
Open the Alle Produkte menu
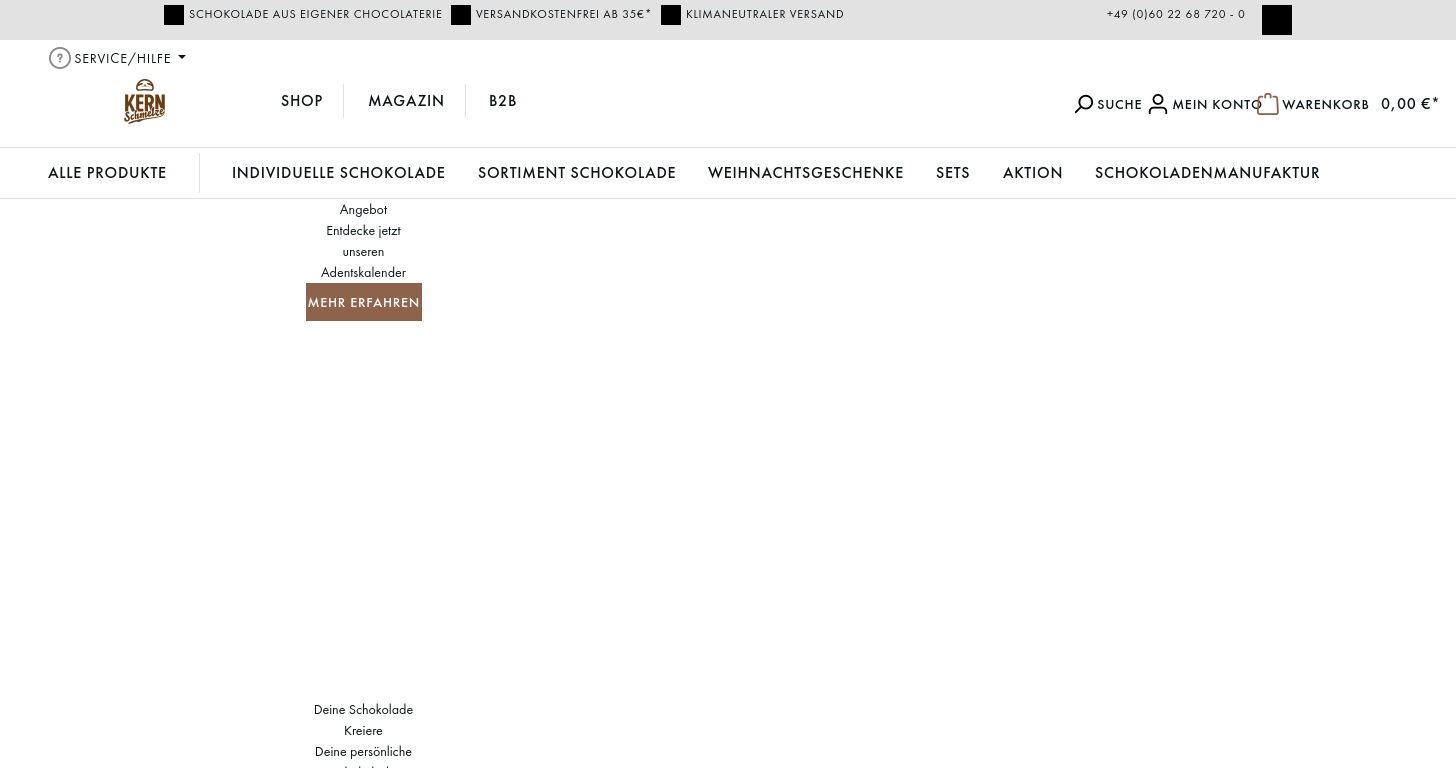[x=107, y=173]
